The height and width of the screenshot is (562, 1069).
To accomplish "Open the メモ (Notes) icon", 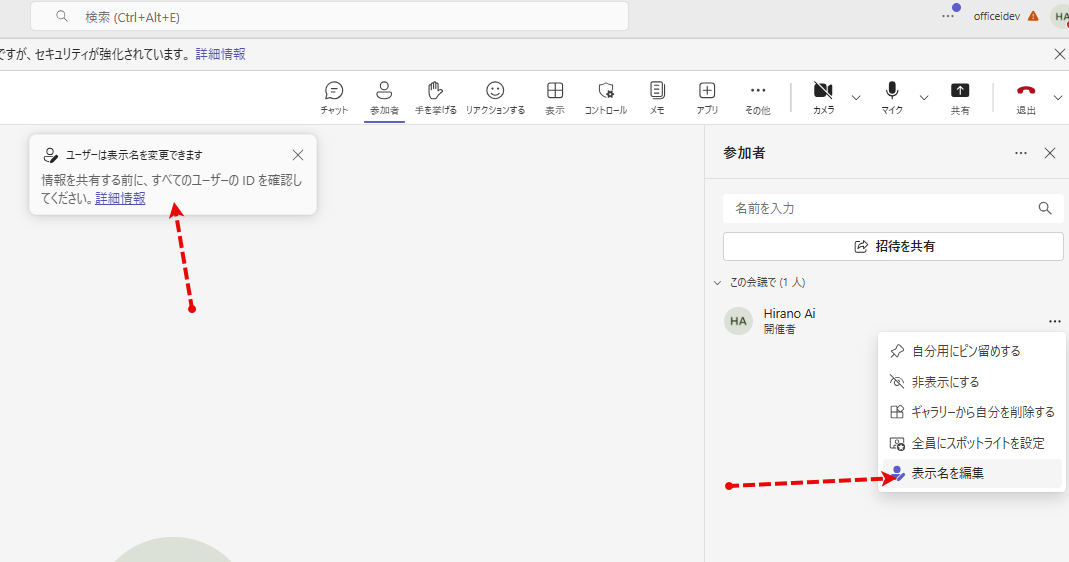I will [656, 97].
